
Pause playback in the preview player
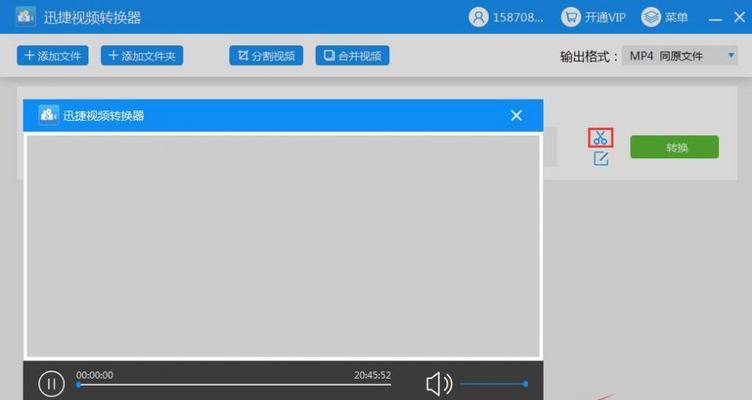[x=51, y=384]
